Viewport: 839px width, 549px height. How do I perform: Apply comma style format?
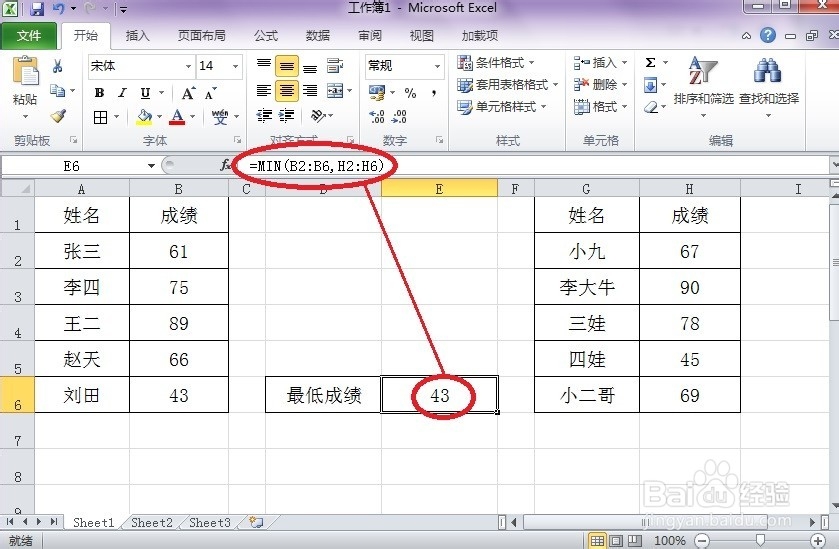(434, 93)
